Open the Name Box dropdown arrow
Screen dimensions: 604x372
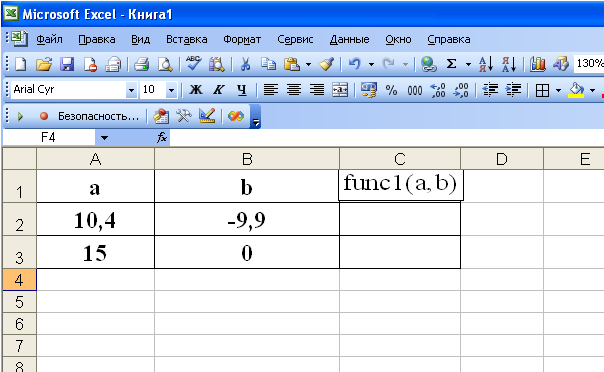click(x=104, y=137)
